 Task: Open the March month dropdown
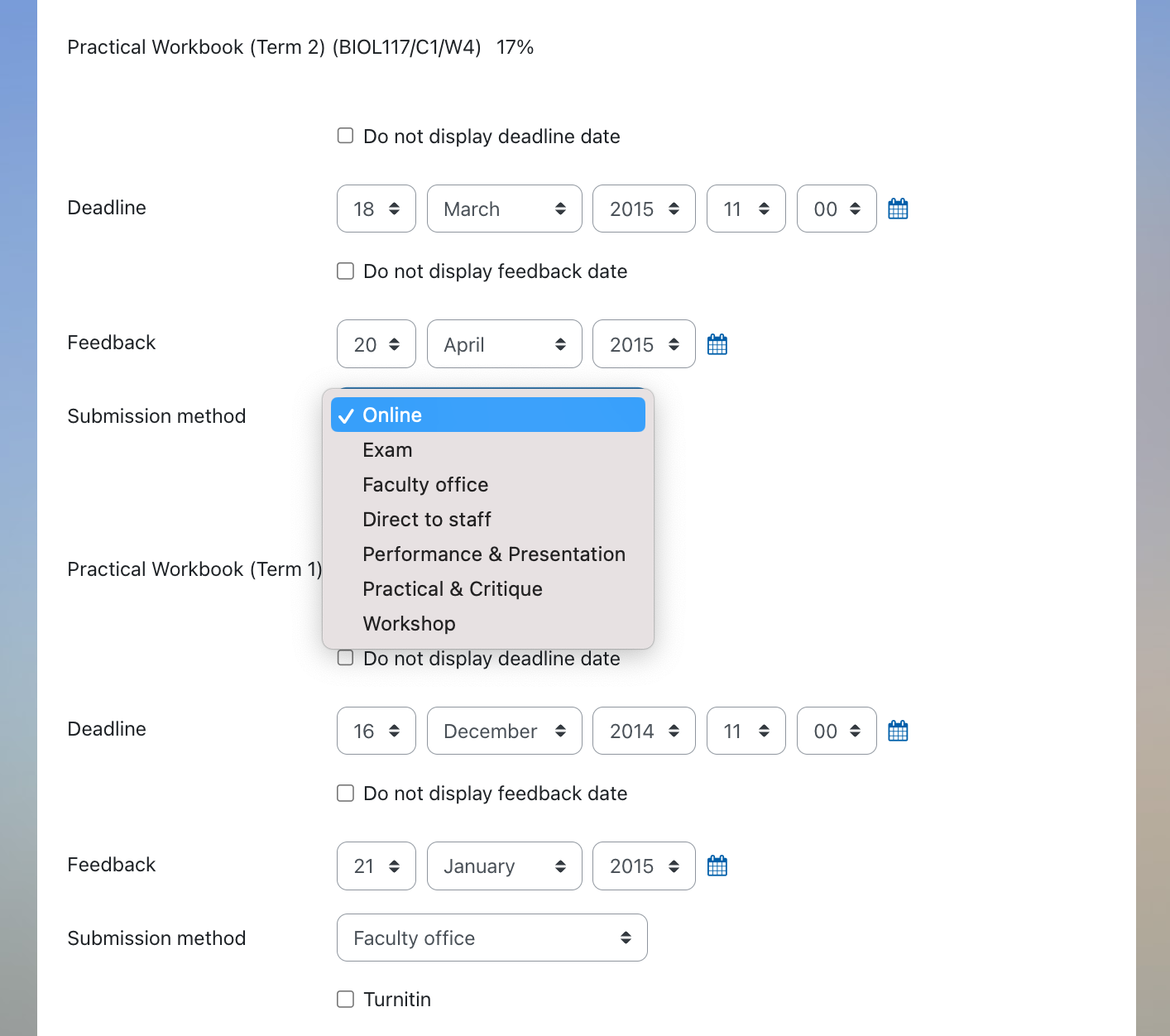coord(504,209)
